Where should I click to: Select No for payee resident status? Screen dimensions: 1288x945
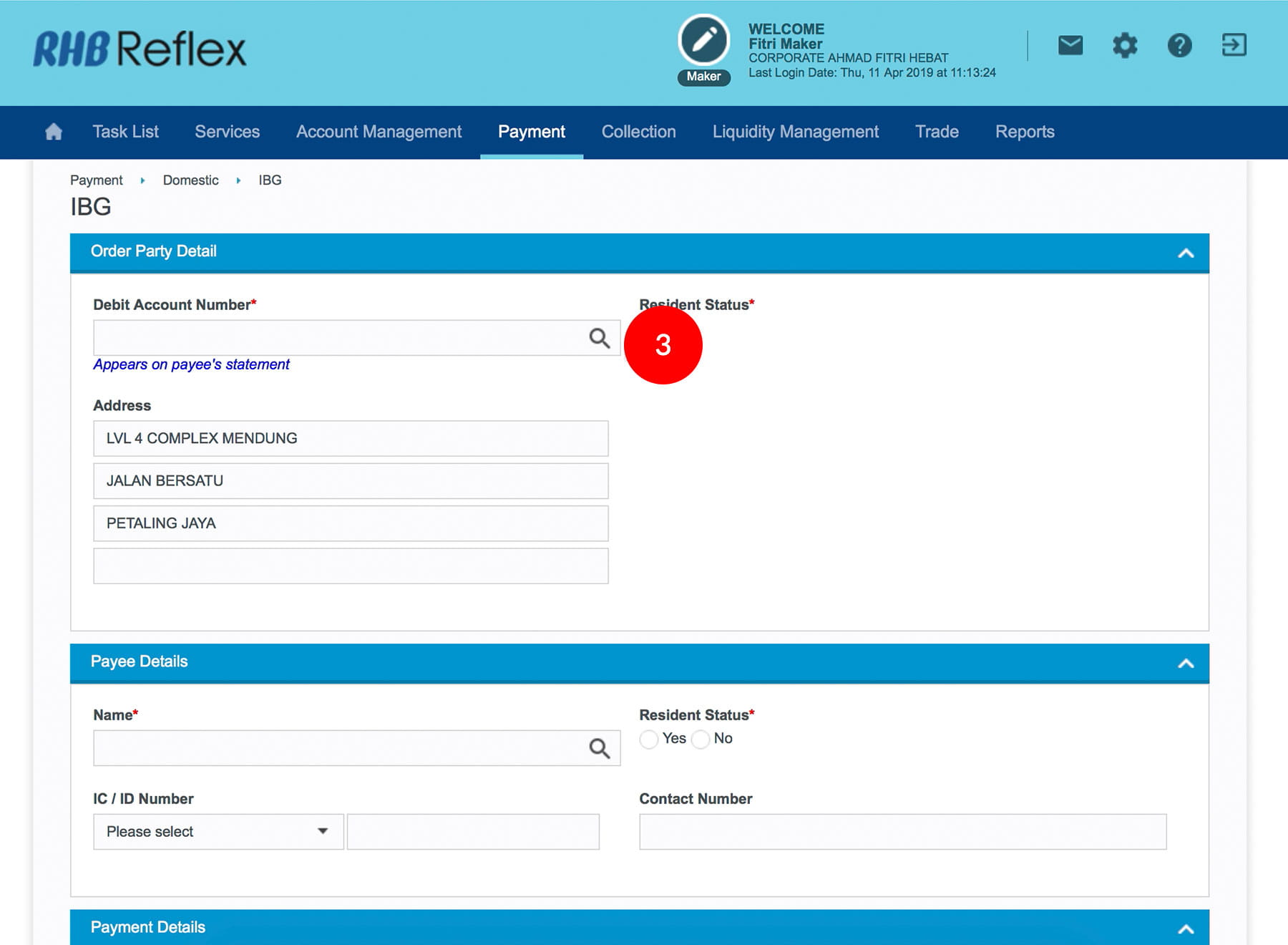[x=701, y=739]
